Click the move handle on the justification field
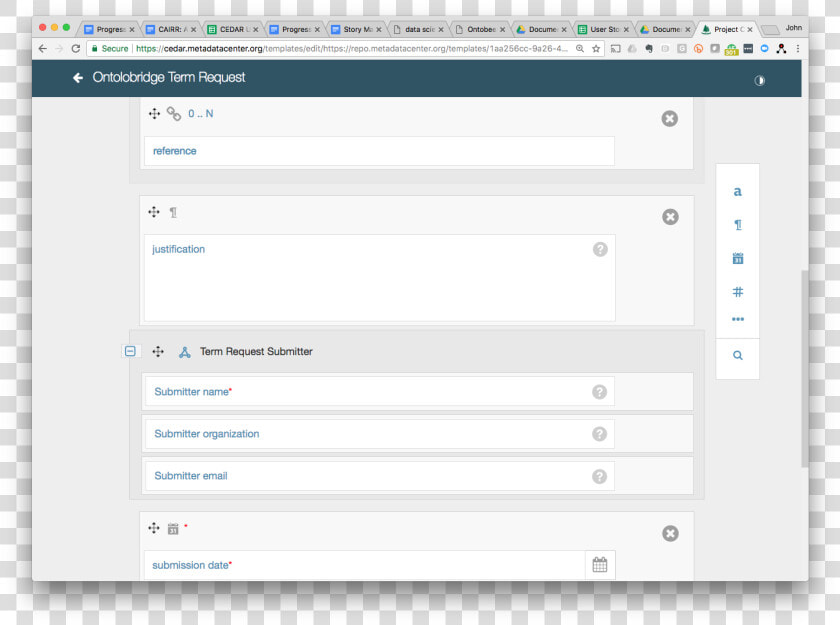 pyautogui.click(x=154, y=212)
